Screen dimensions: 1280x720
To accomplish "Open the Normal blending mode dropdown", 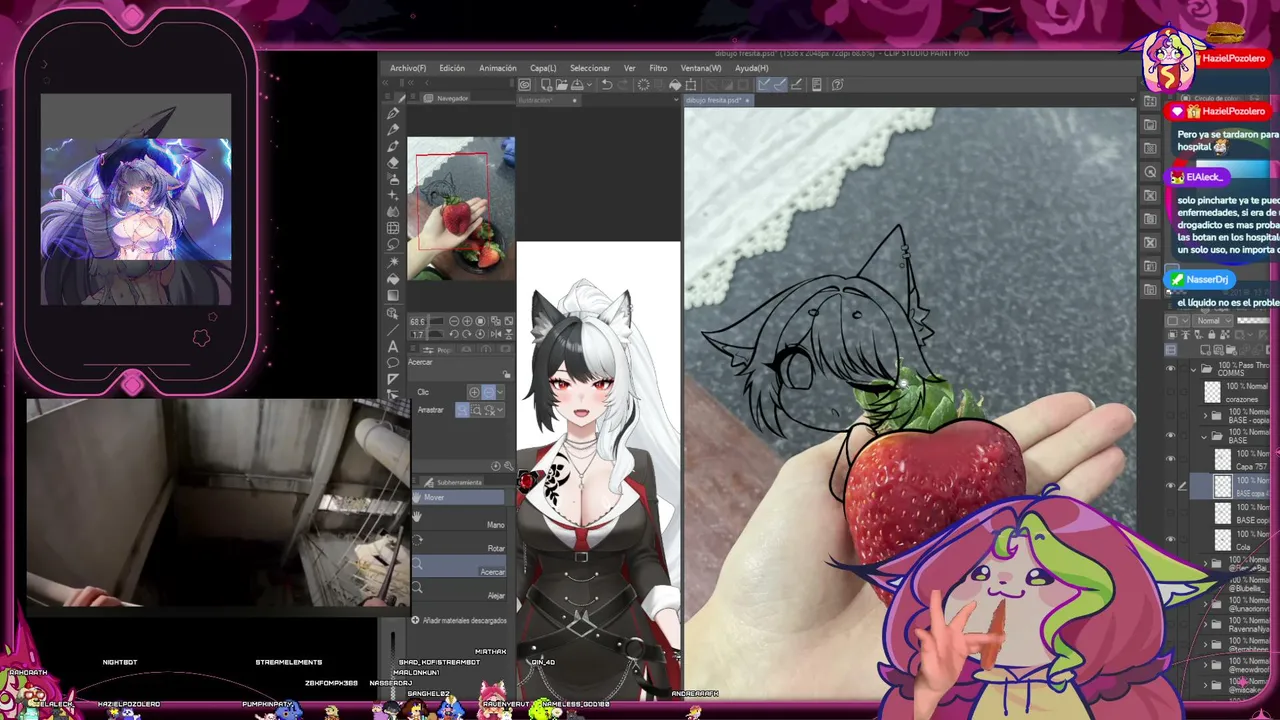I will click(1212, 321).
